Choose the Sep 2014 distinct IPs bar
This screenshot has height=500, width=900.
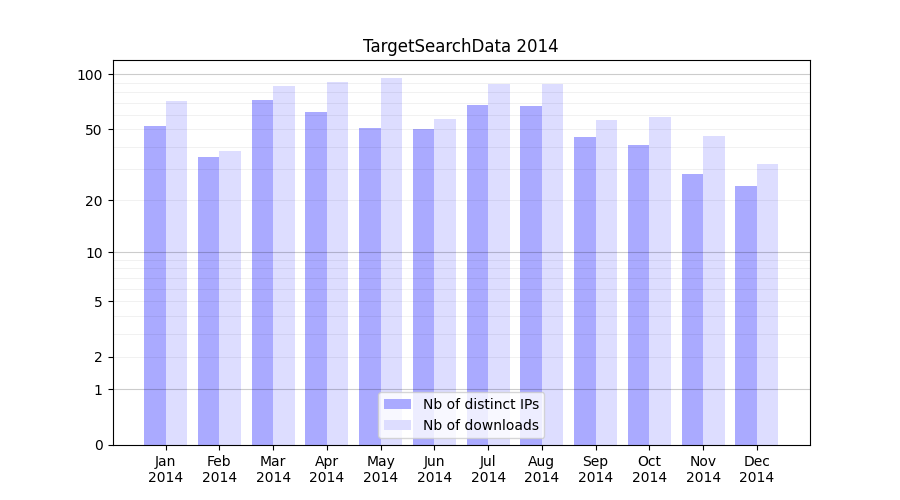coord(585,291)
